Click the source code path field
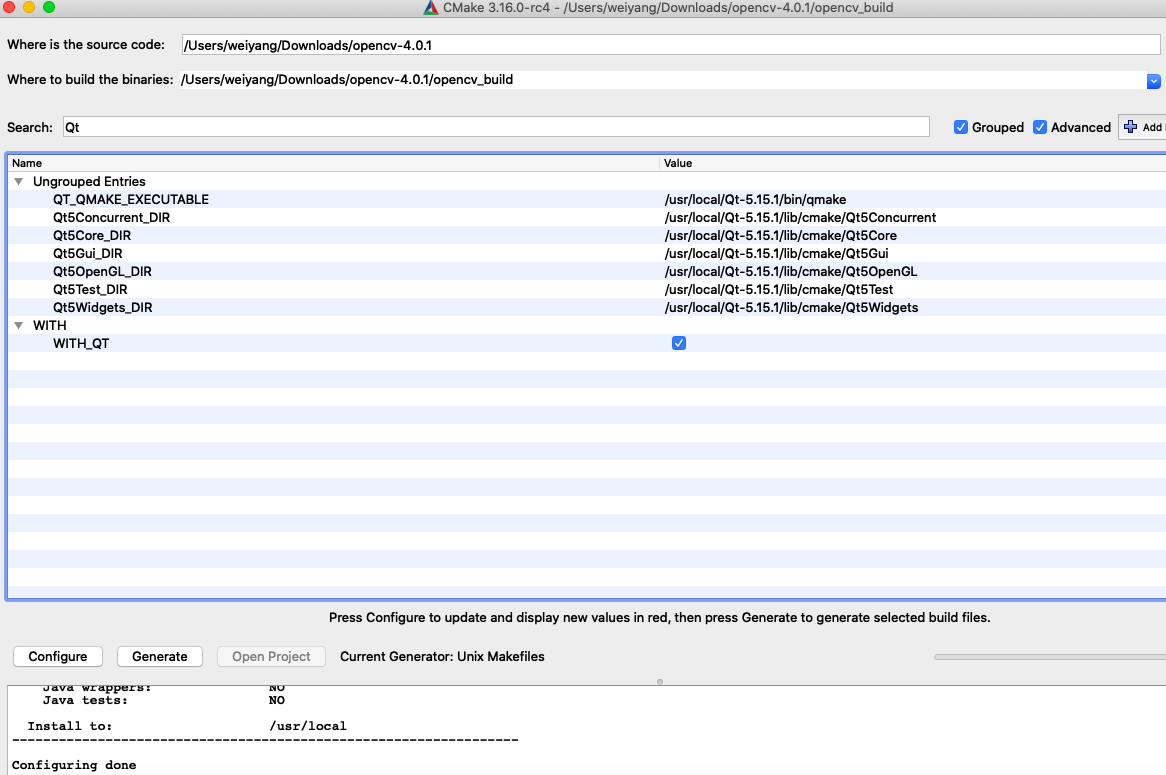This screenshot has height=775, width=1166. (x=671, y=45)
